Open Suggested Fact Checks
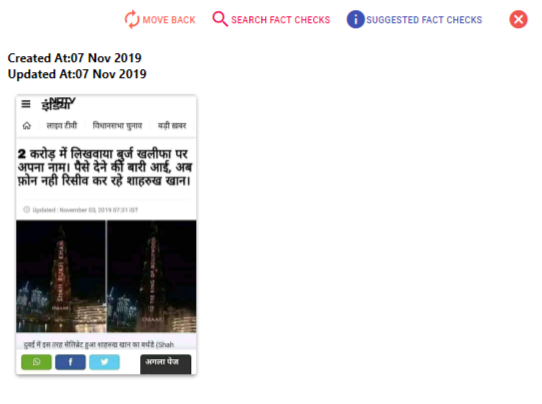This screenshot has height=404, width=542. pyautogui.click(x=424, y=20)
